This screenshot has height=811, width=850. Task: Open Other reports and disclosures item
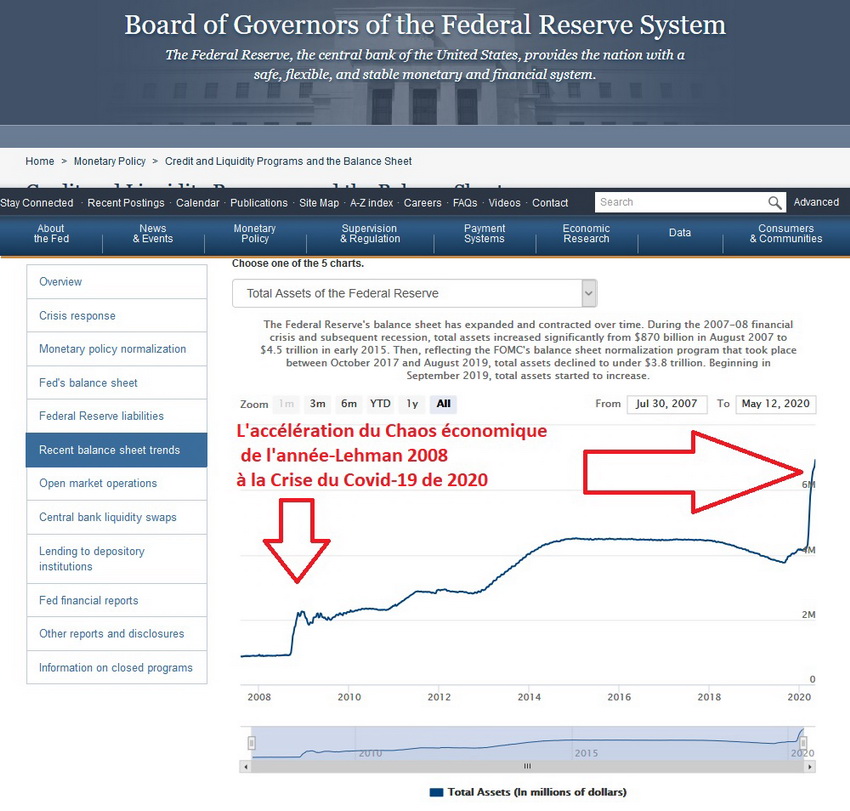(117, 634)
